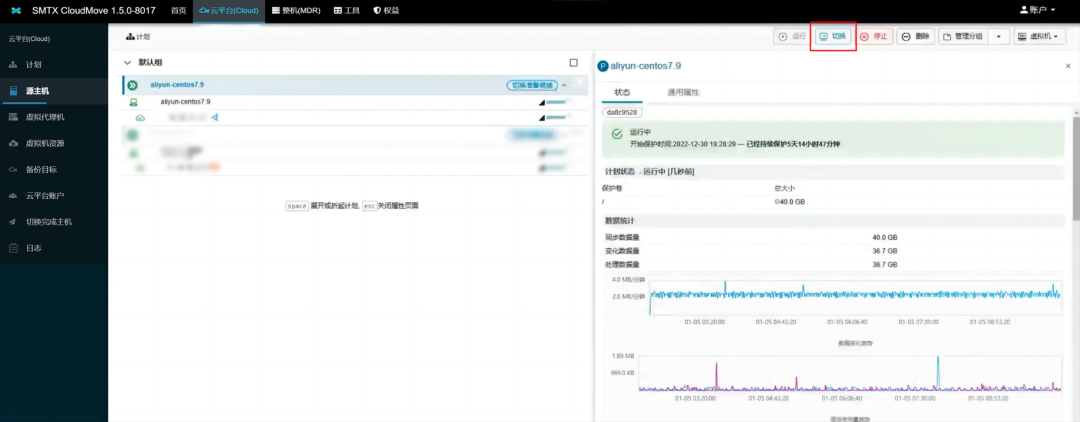Click the P badge icon beside panel title
The image size is (1080, 422).
click(603, 66)
